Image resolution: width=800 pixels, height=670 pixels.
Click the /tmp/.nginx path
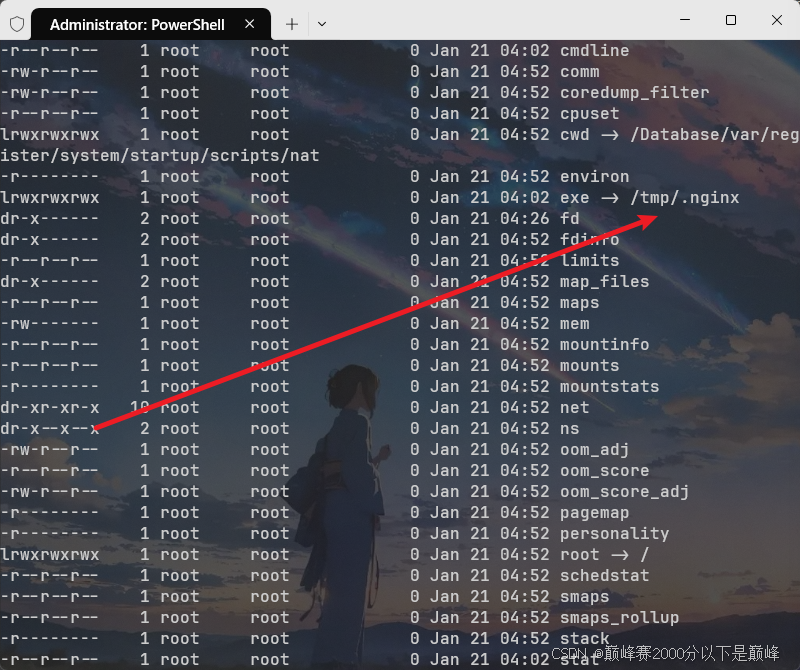point(685,197)
